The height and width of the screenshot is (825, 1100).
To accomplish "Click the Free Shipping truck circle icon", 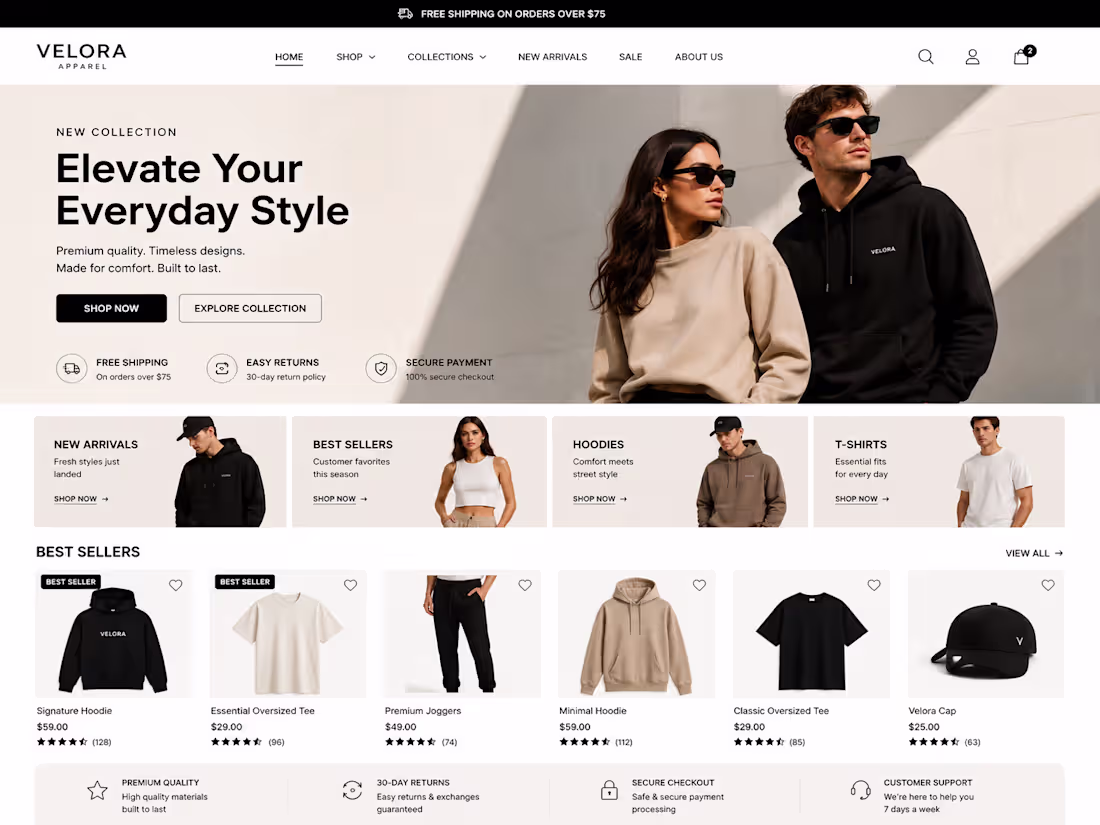I will [x=72, y=368].
